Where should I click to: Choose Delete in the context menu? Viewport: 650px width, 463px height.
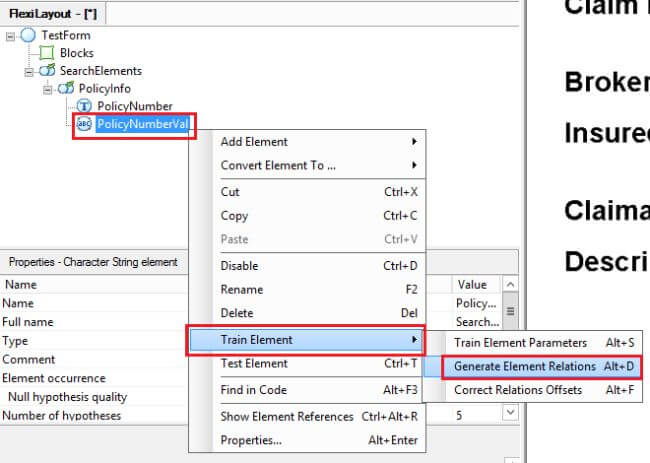pos(307,313)
